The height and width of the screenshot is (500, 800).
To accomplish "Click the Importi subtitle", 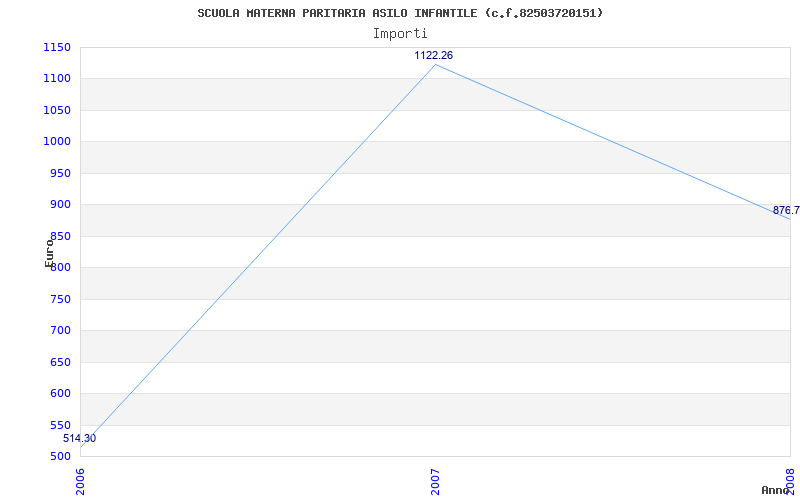I will [x=400, y=34].
